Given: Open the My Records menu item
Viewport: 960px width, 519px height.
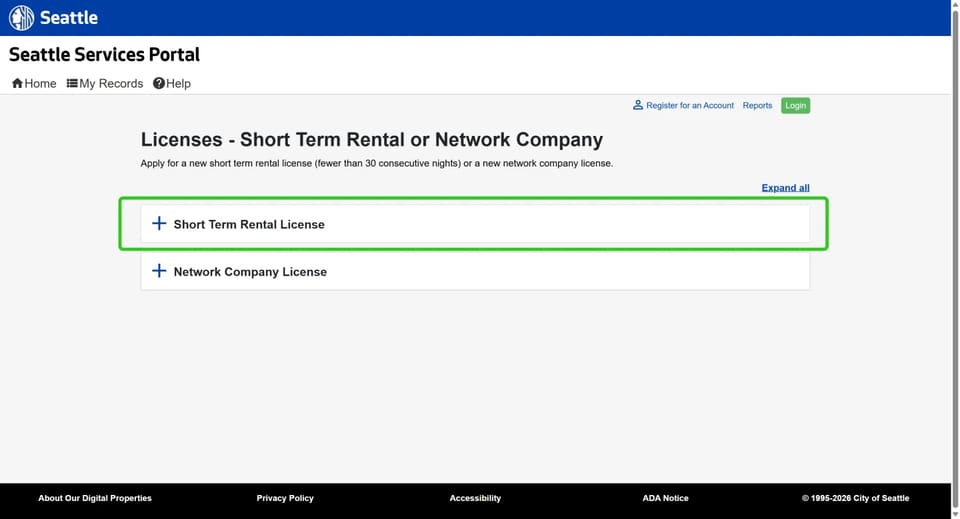Looking at the screenshot, I should point(105,83).
